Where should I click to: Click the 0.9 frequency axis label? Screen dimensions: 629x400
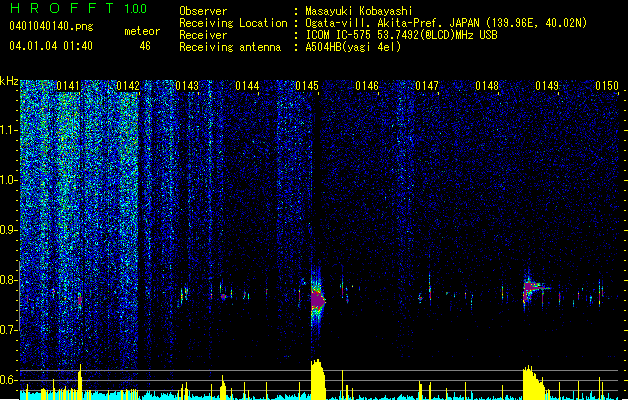point(8,230)
